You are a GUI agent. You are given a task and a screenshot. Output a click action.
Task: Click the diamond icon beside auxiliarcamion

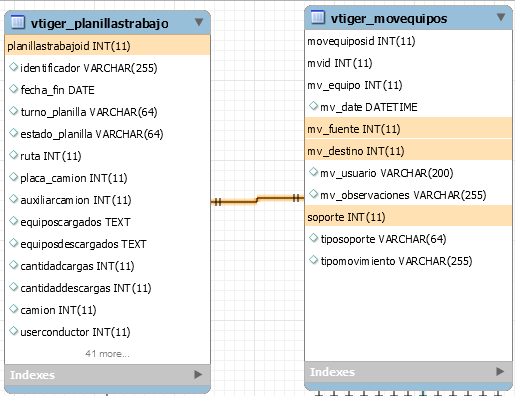pyautogui.click(x=13, y=199)
